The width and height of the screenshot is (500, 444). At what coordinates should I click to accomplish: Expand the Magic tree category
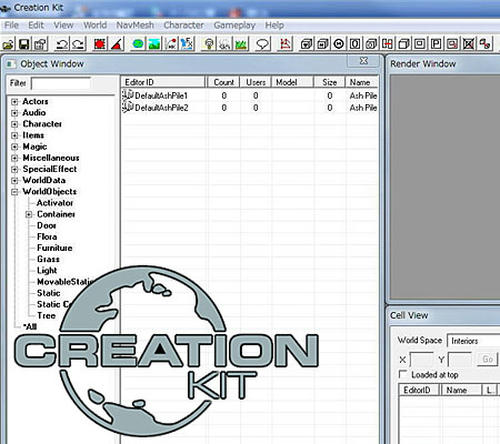click(x=14, y=147)
